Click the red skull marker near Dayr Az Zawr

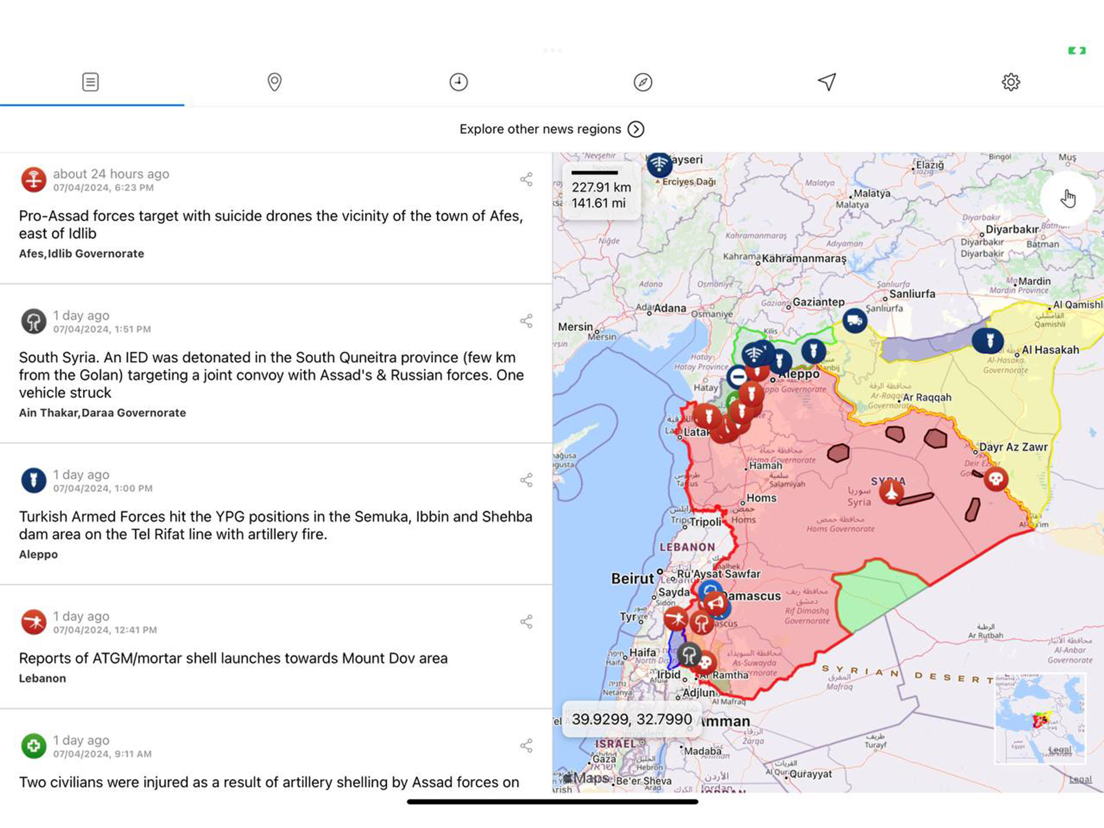pos(995,480)
